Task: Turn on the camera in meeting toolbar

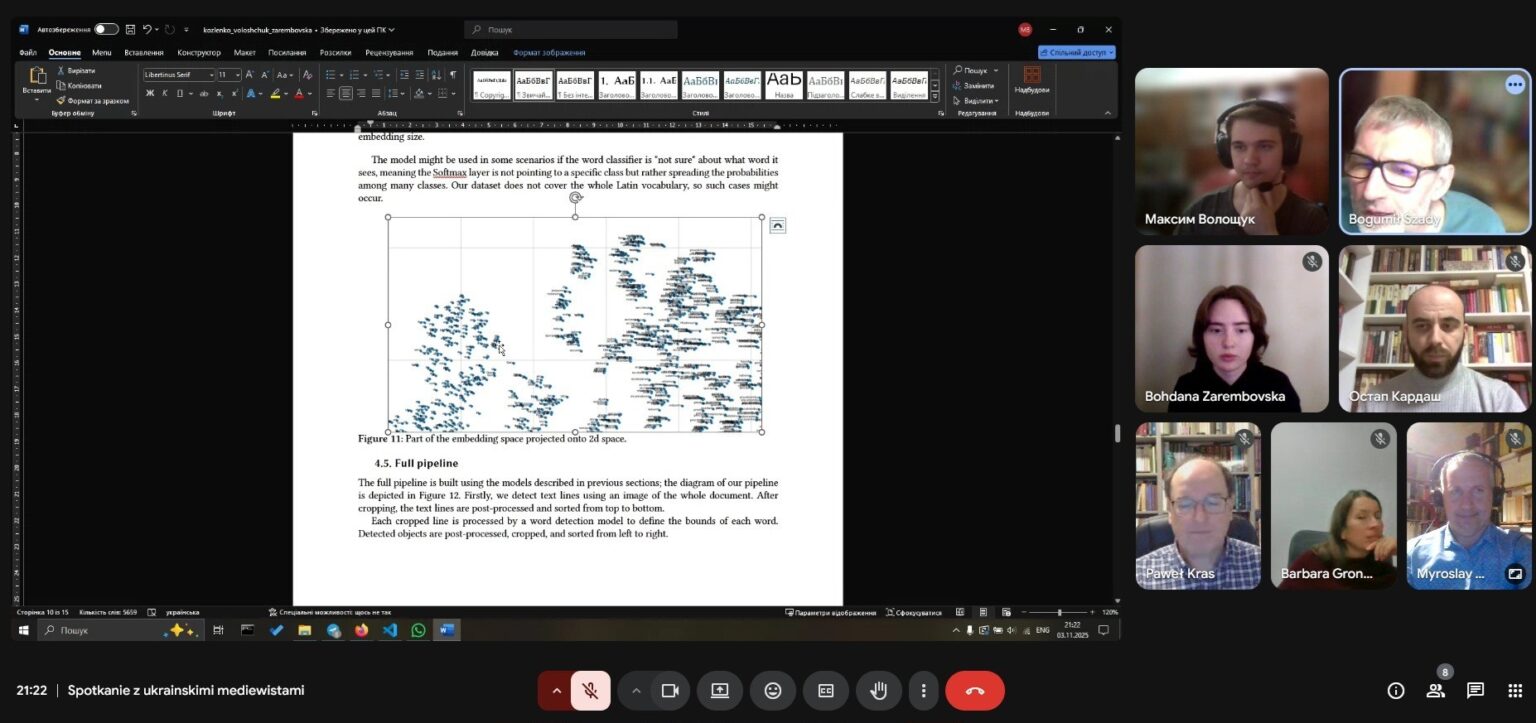Action: [670, 690]
